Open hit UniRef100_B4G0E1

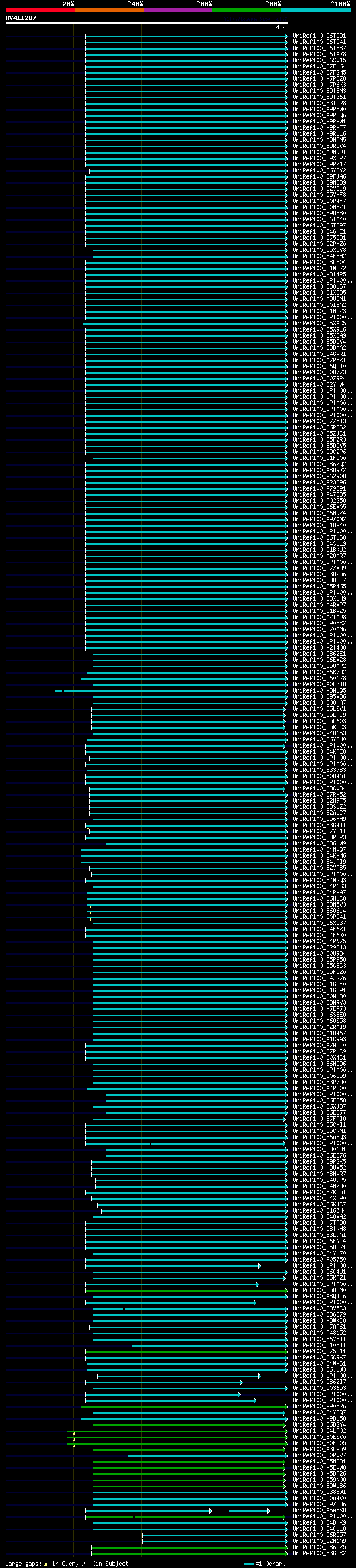[x=319, y=231]
